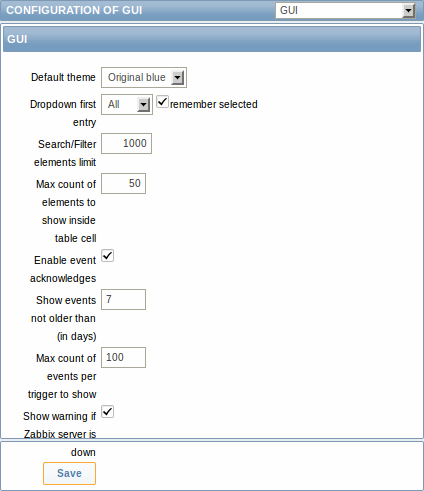
Task: Click the Show events not older than field showing 7
Action: pos(123,299)
